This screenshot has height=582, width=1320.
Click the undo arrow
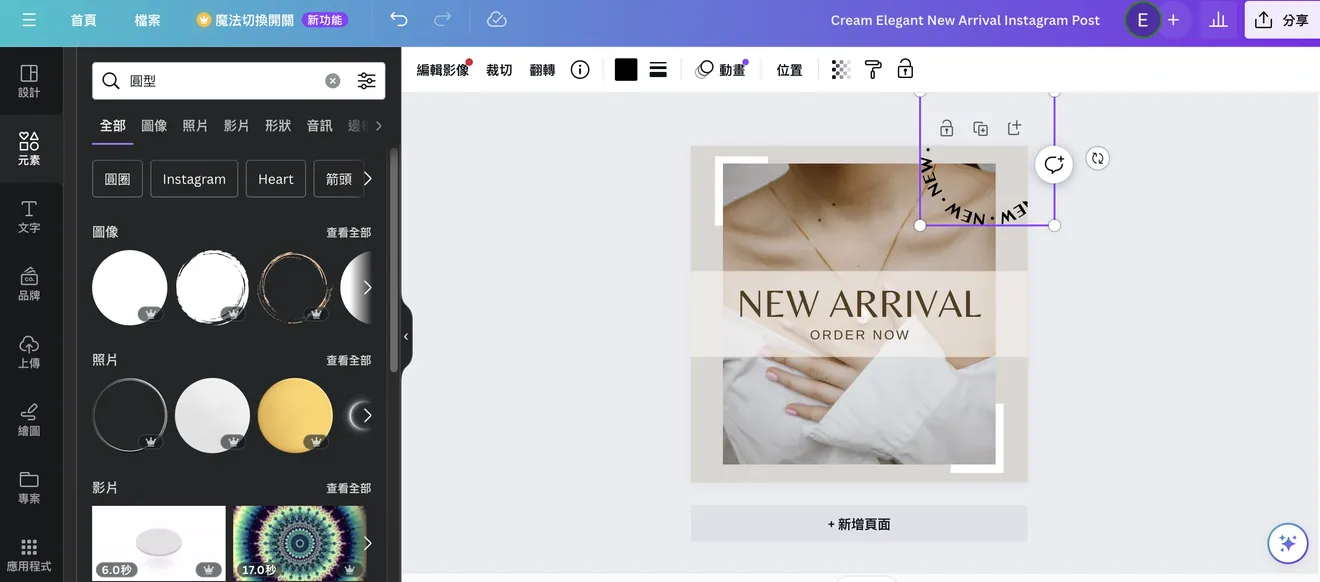(x=399, y=20)
